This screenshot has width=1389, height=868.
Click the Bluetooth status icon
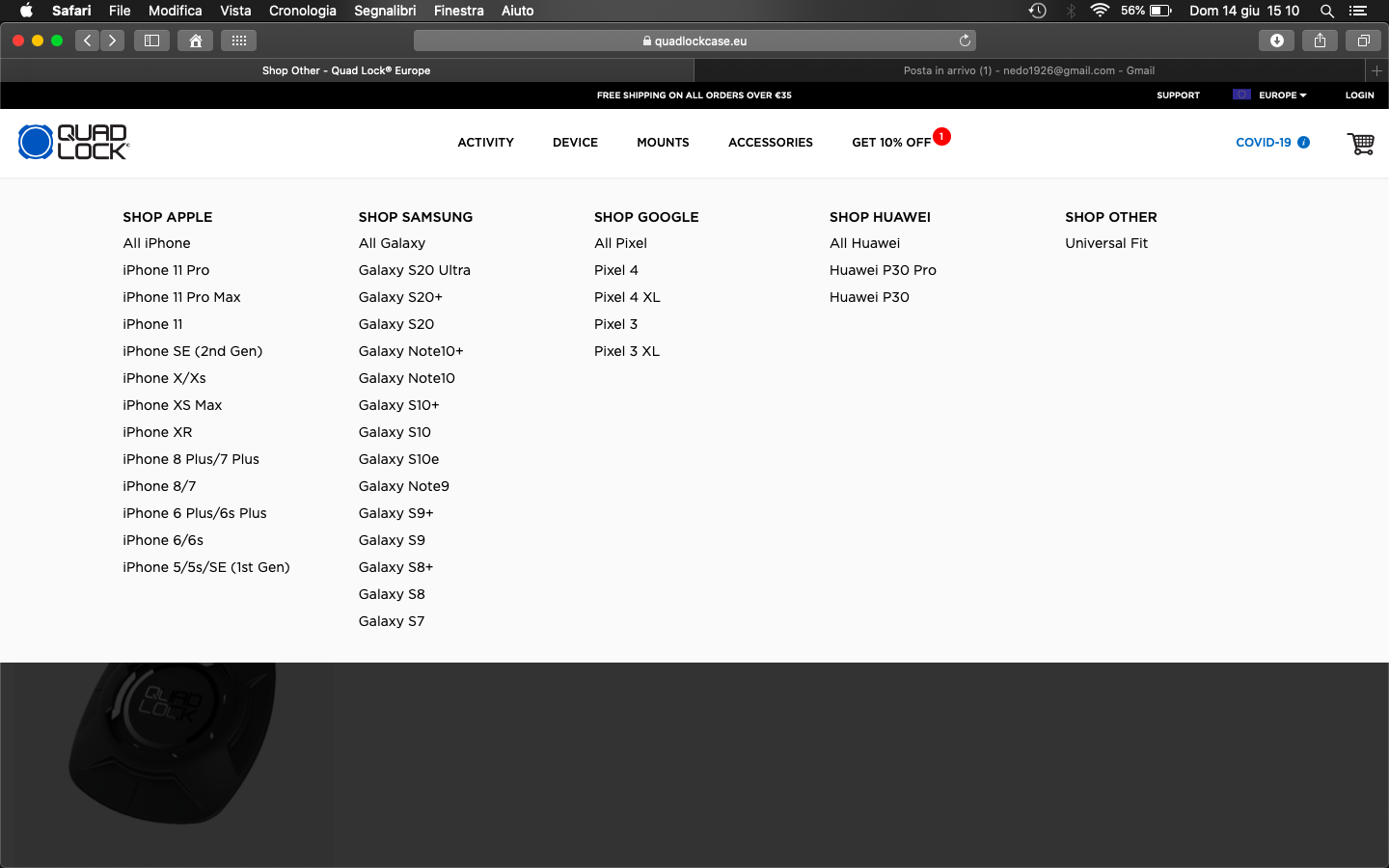(x=1071, y=11)
